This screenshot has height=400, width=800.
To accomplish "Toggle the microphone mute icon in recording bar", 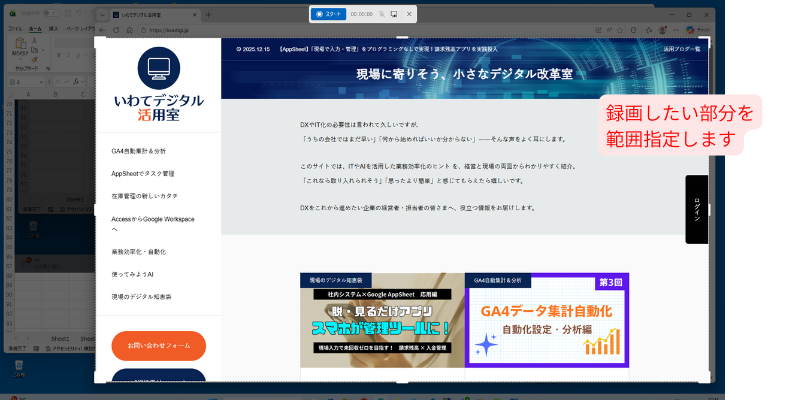I will [382, 14].
